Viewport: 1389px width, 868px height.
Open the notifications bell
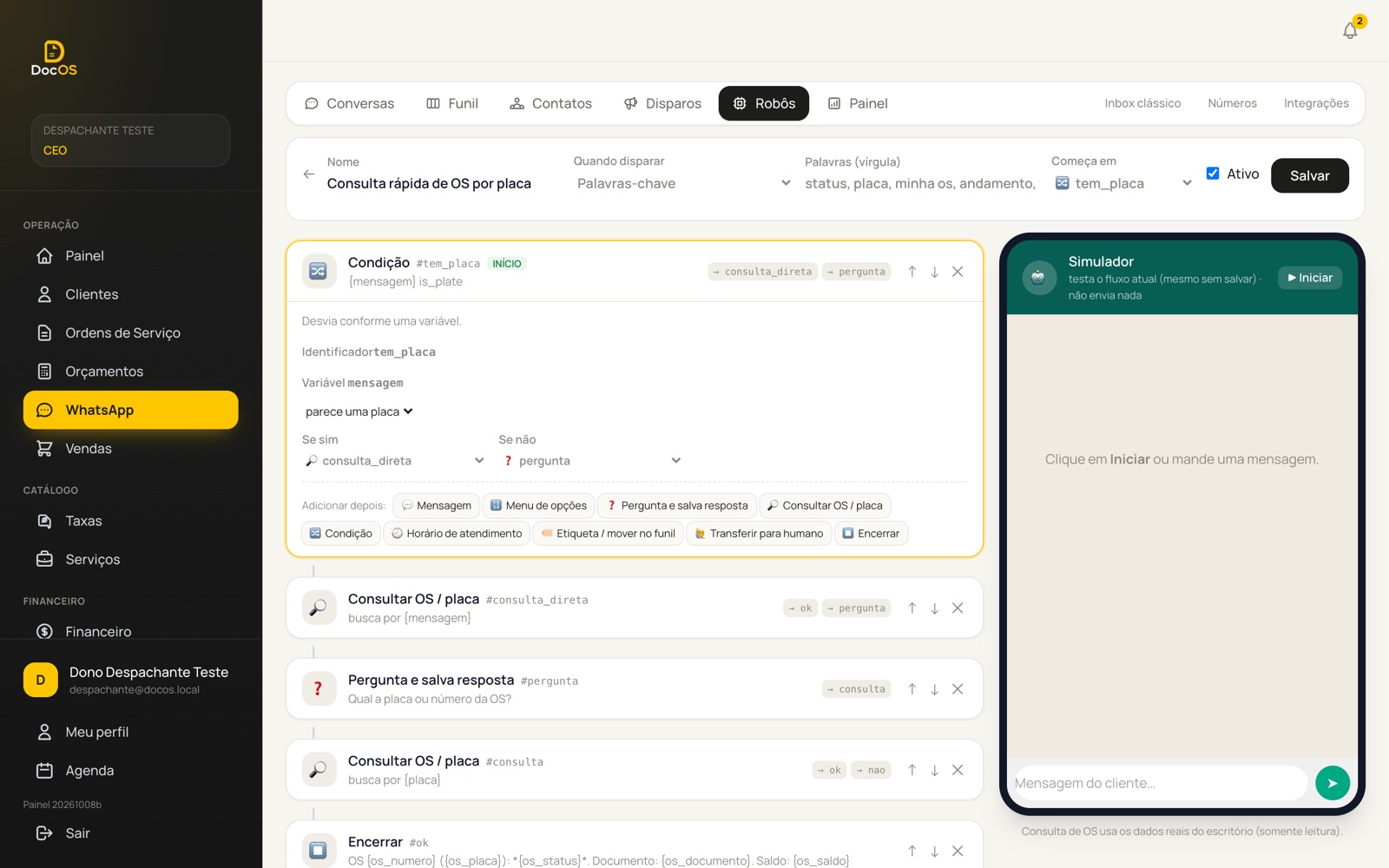(1350, 30)
